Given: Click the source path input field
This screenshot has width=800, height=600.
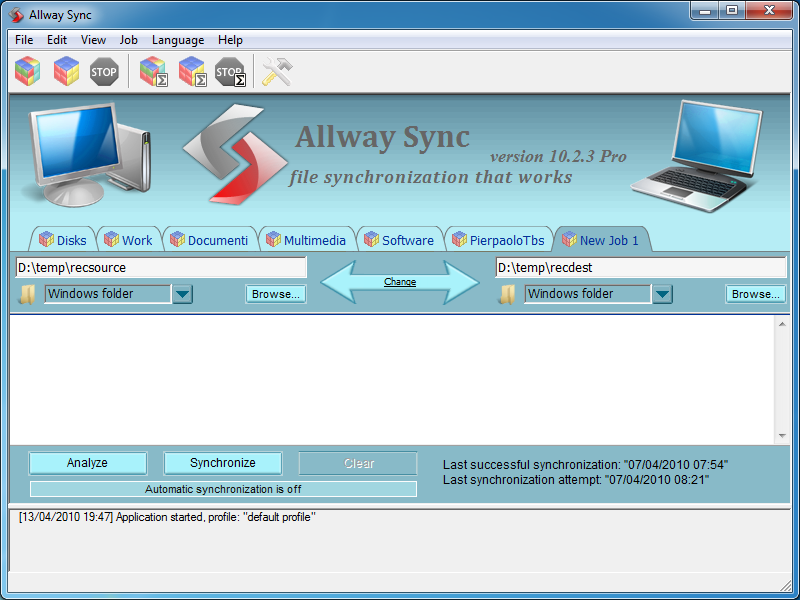Looking at the screenshot, I should tap(160, 267).
